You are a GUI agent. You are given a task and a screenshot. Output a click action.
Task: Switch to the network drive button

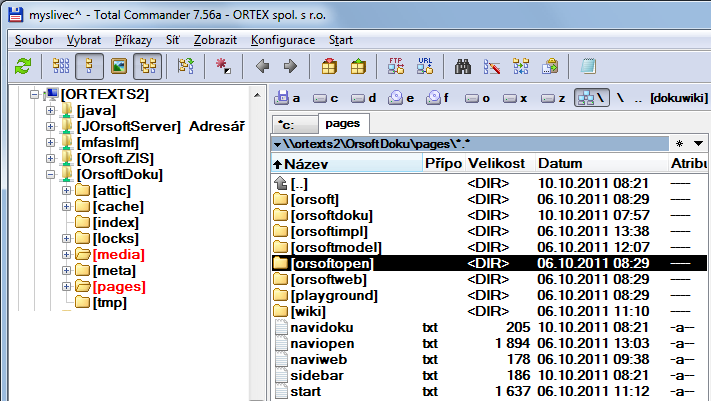(590, 98)
